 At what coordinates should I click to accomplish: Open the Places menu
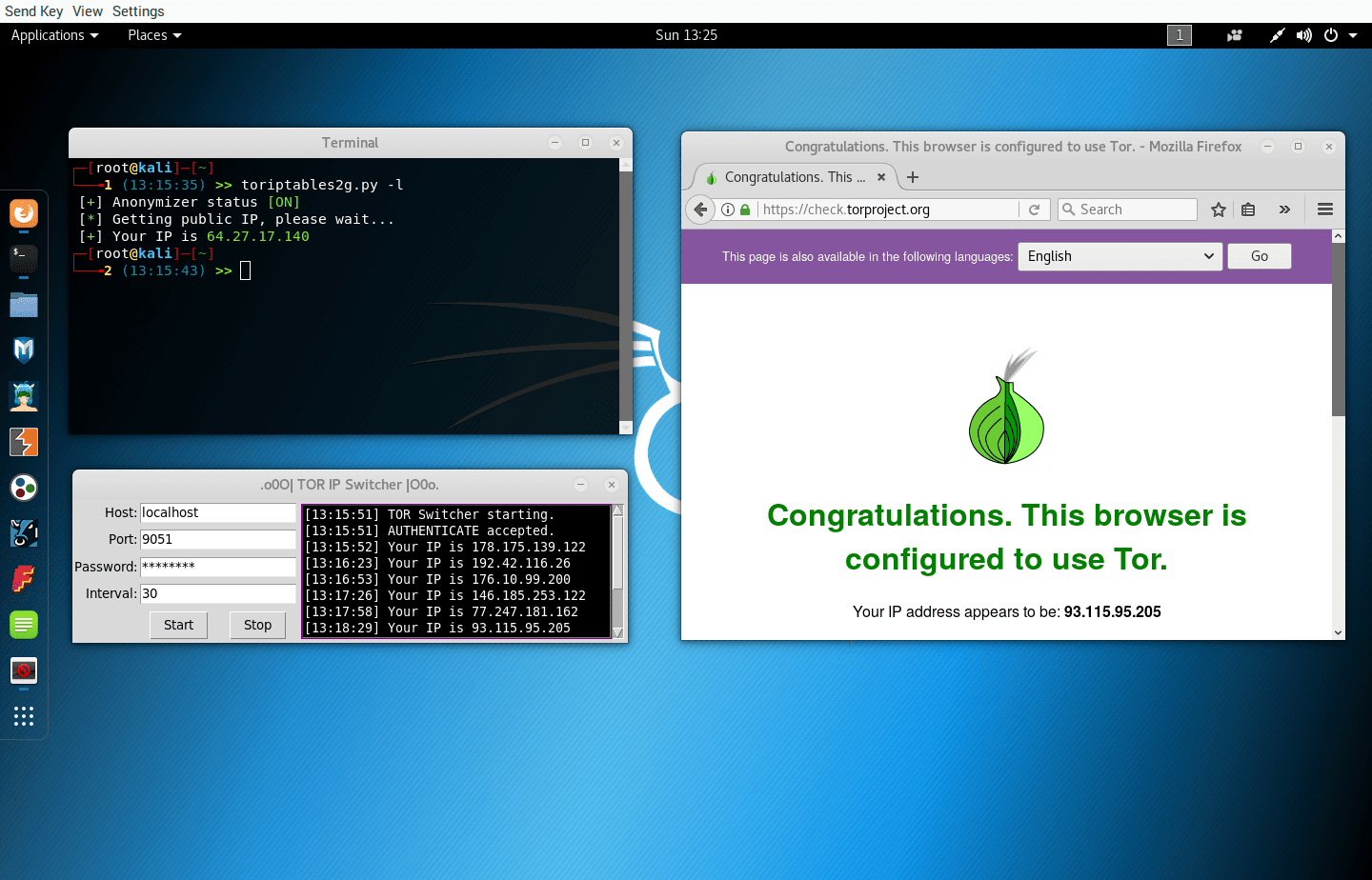click(x=154, y=35)
